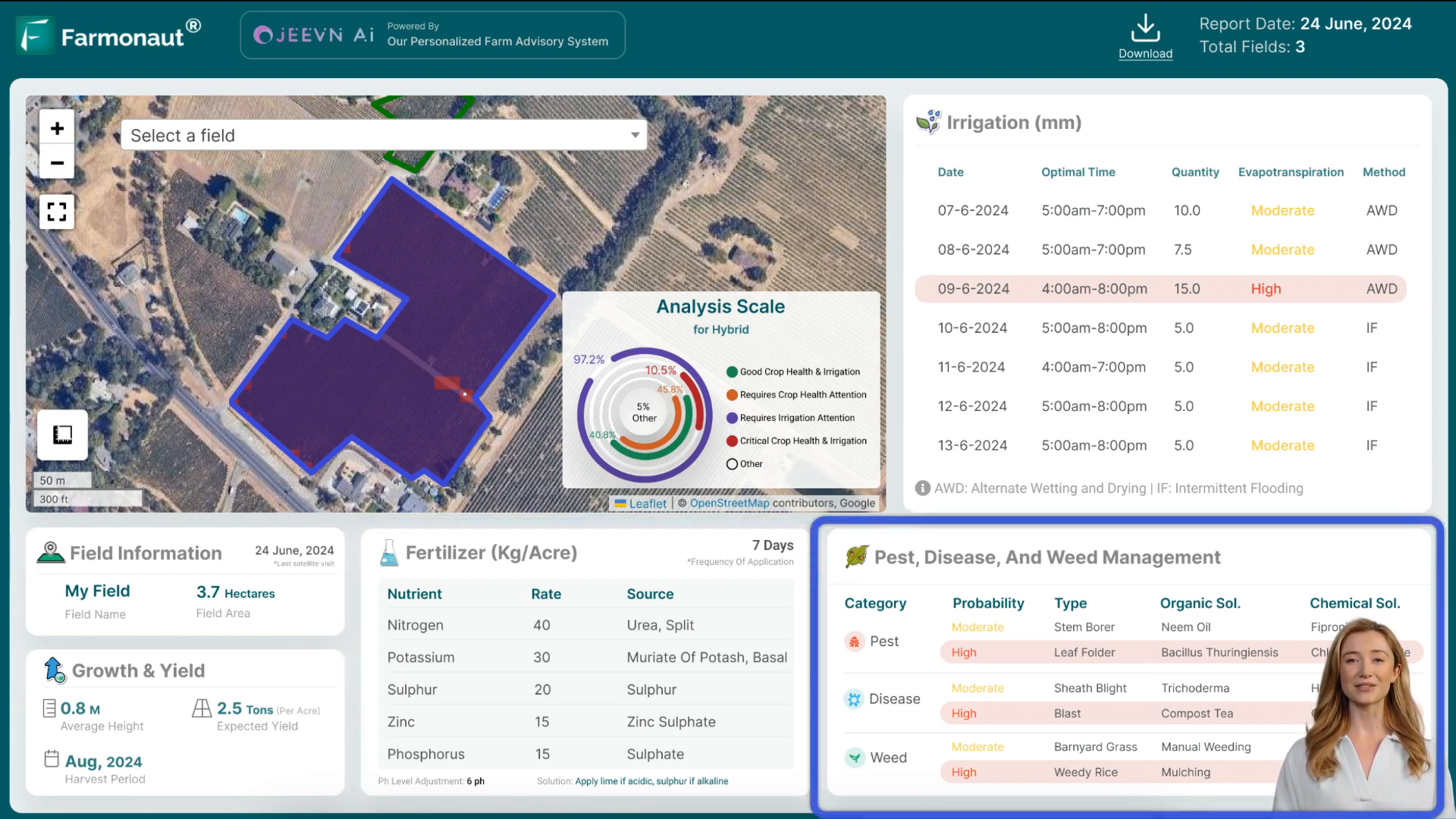Toggle map zoom in button
Image resolution: width=1456 pixels, height=819 pixels.
coord(57,128)
